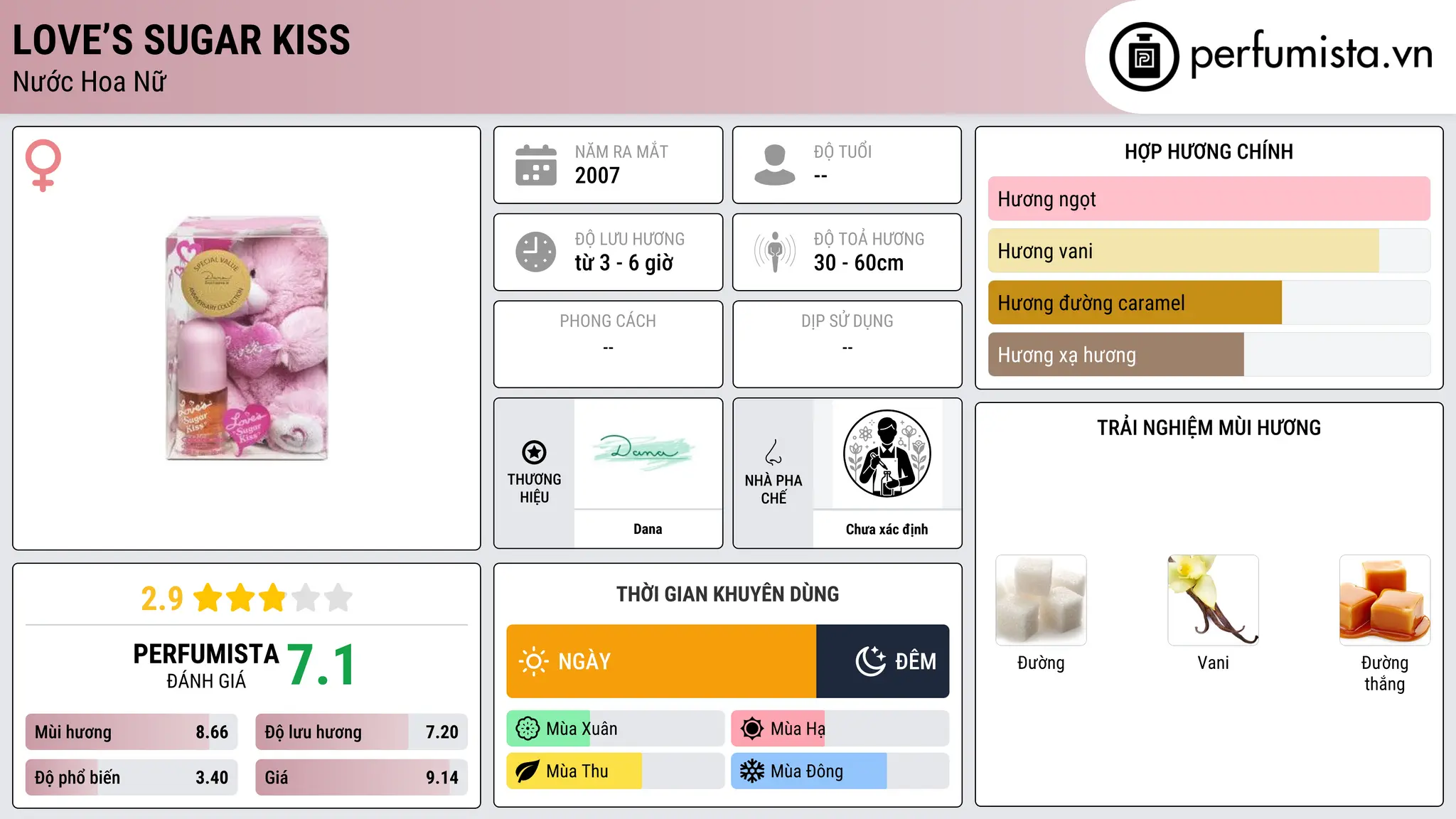Click the star badge icon above Thương hiệu
This screenshot has height=819, width=1456.
(x=534, y=452)
